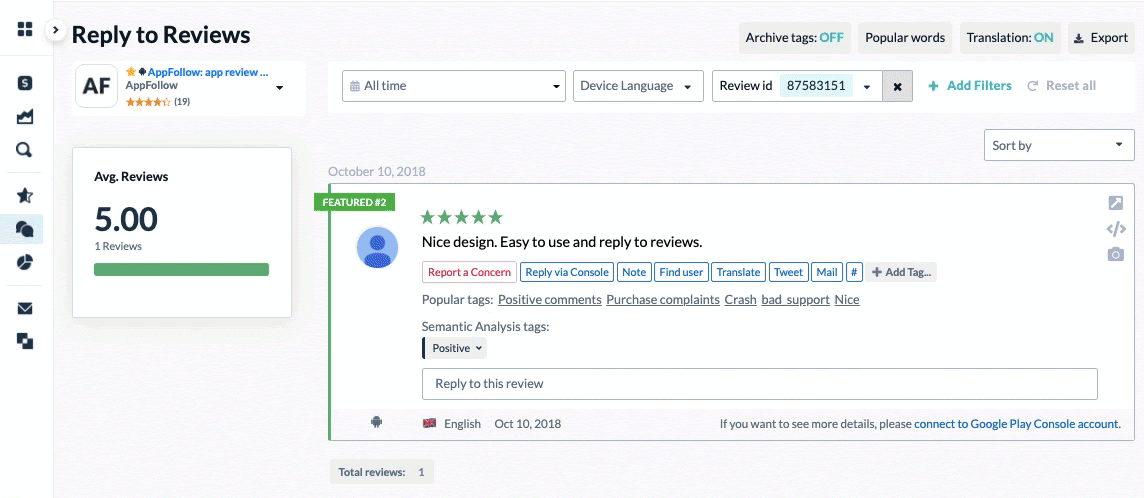Image resolution: width=1144 pixels, height=498 pixels.
Task: Open the AppFollow app selector dropdown
Action: [x=279, y=88]
